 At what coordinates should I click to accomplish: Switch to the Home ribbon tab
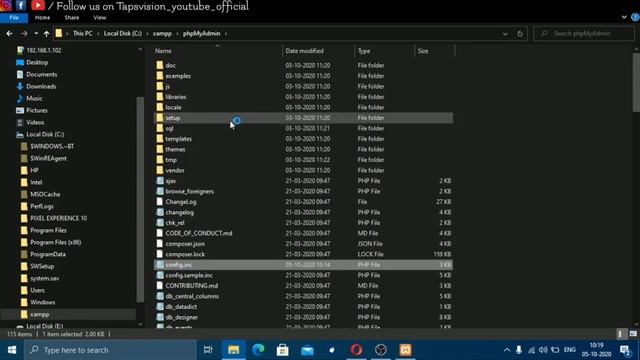[42, 18]
